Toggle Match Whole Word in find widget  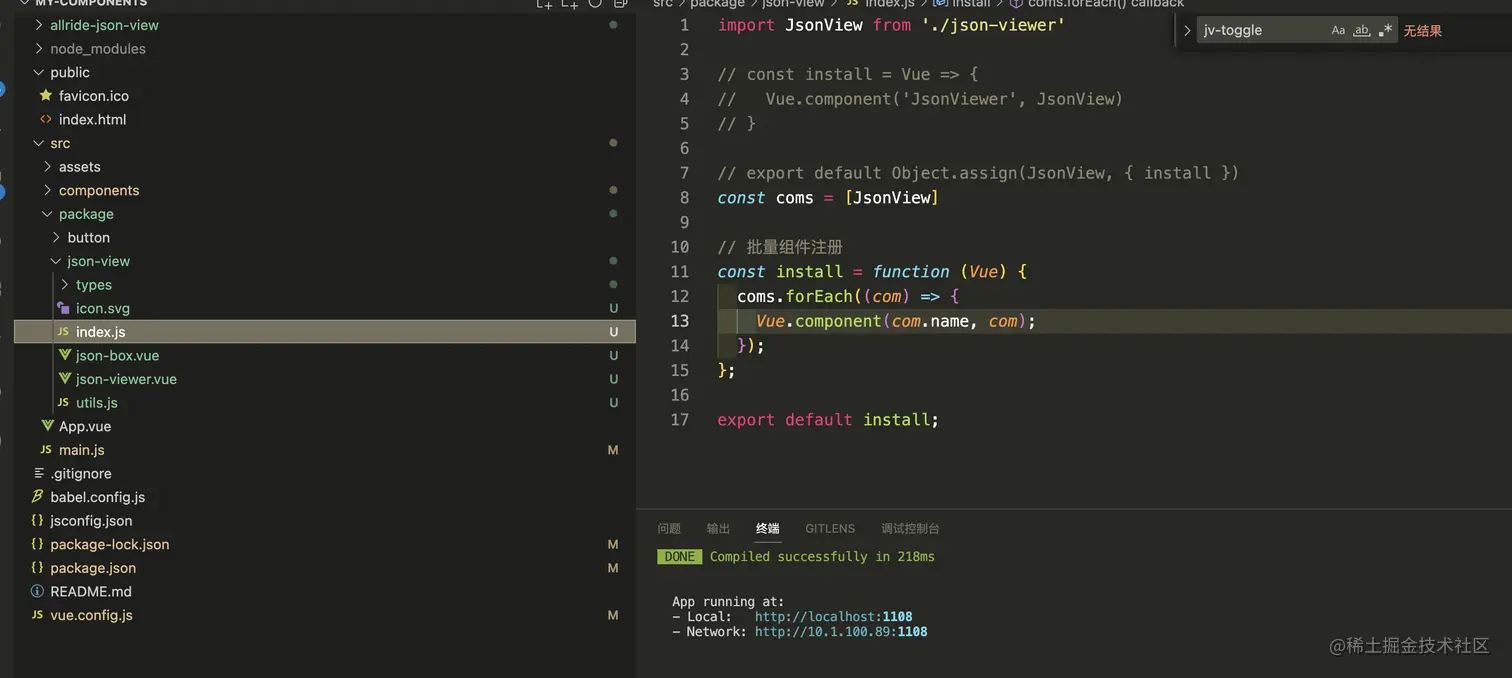(1362, 31)
